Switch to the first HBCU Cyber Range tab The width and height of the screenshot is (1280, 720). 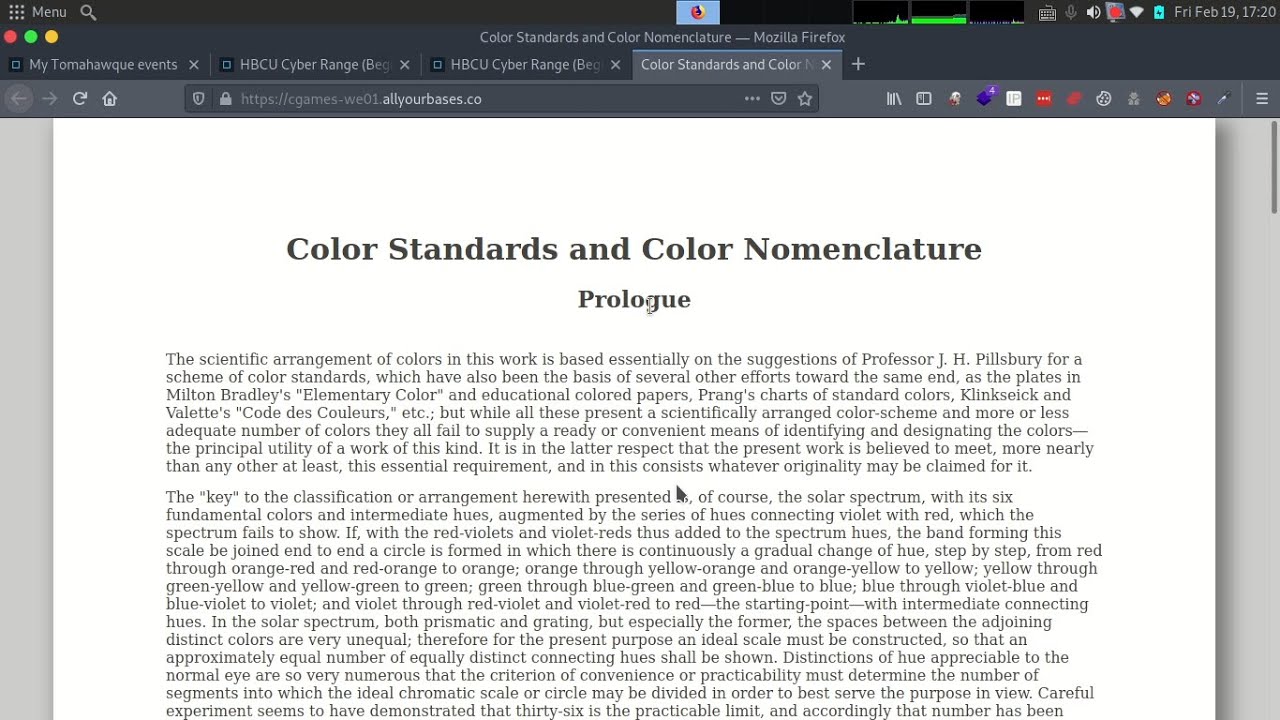point(314,65)
